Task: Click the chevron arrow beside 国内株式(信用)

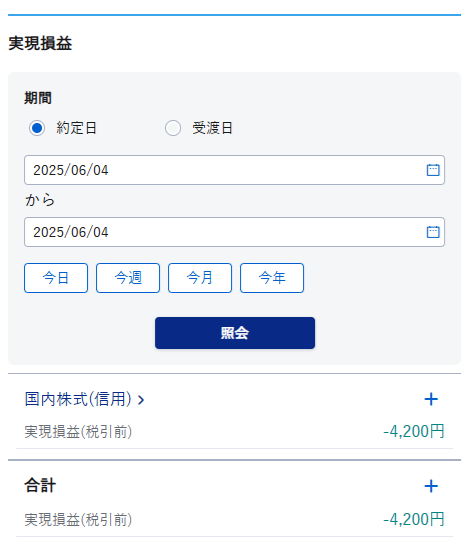Action: click(x=141, y=400)
